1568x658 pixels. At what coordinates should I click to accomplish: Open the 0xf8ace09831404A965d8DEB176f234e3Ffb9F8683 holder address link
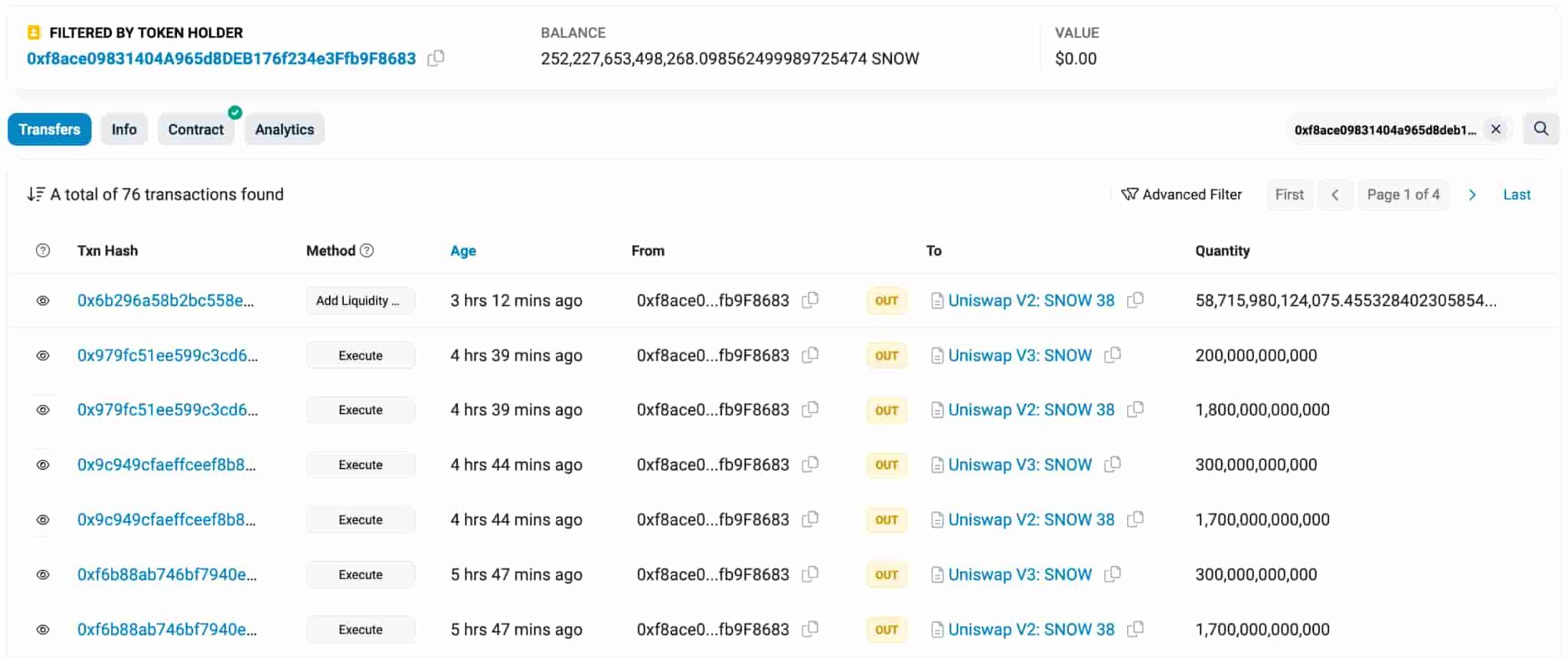point(221,59)
